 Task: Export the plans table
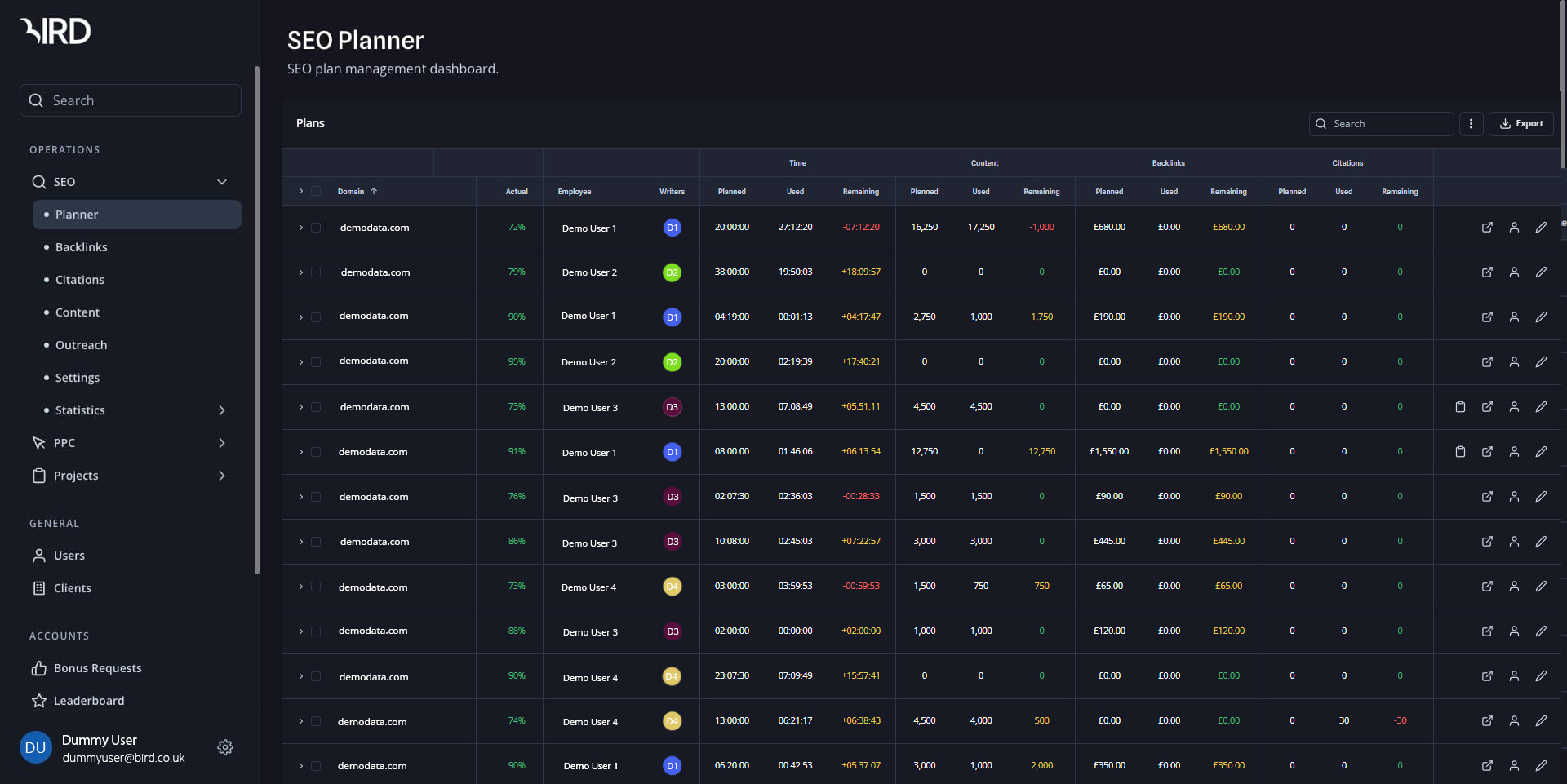point(1520,124)
